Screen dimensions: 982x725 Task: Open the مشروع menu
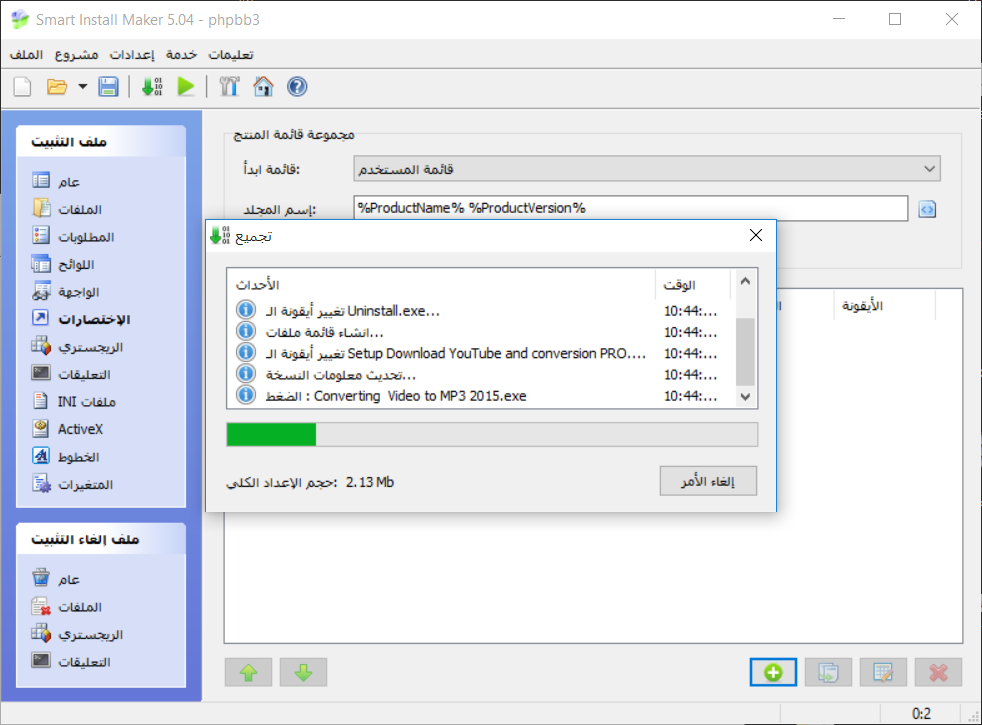coord(76,55)
